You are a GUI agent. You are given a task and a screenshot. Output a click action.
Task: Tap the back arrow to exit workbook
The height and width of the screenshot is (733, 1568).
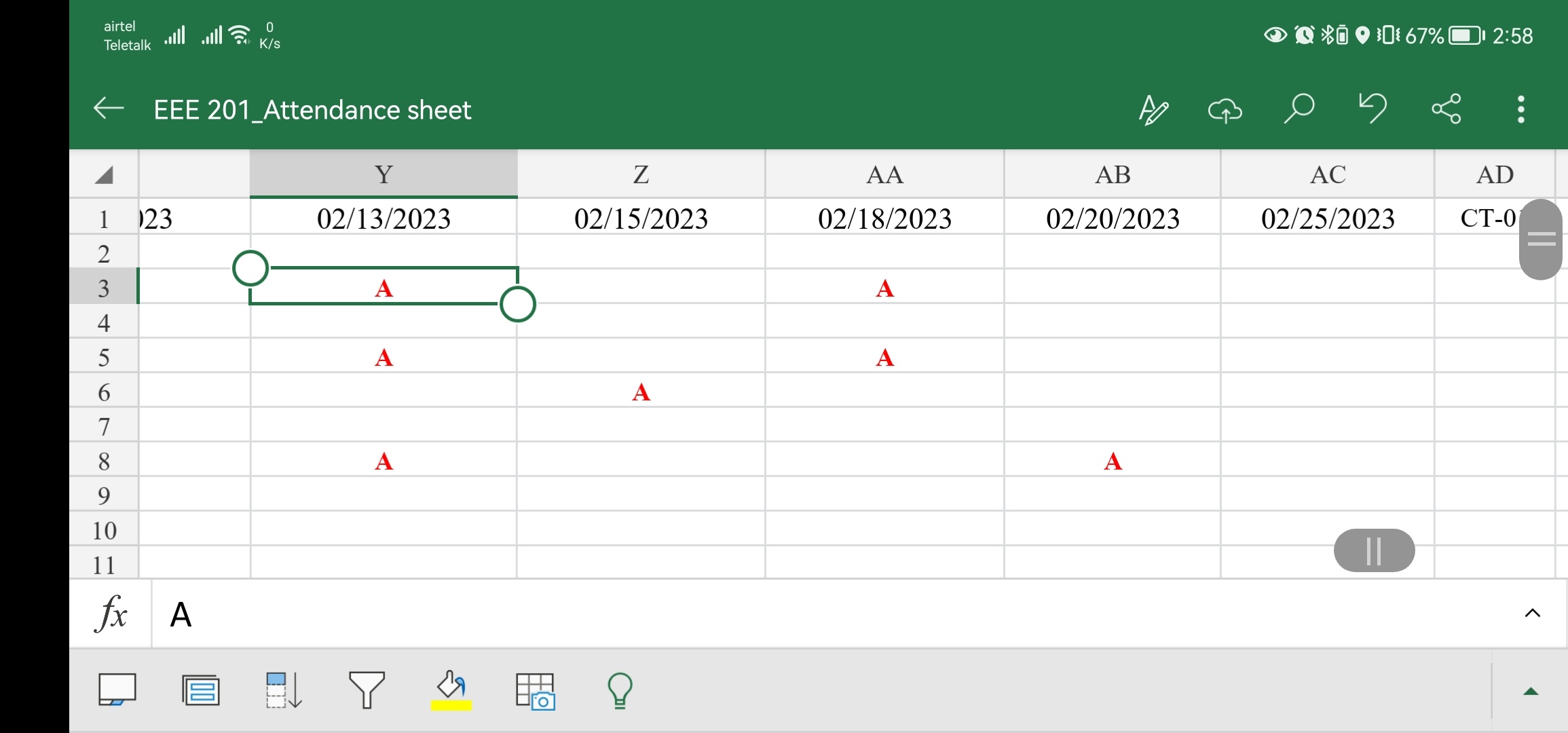109,109
